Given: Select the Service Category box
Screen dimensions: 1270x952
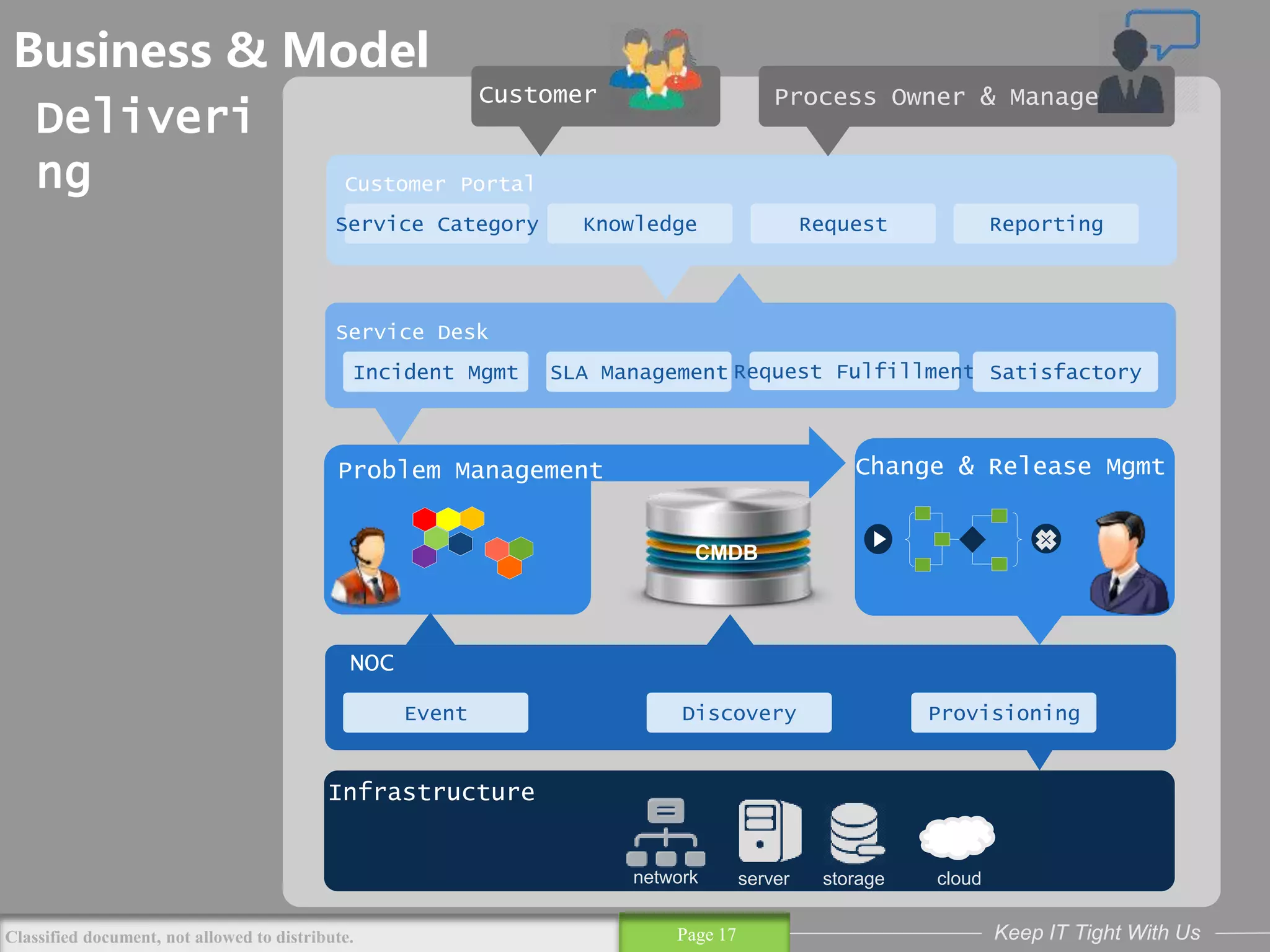Looking at the screenshot, I should [x=437, y=224].
